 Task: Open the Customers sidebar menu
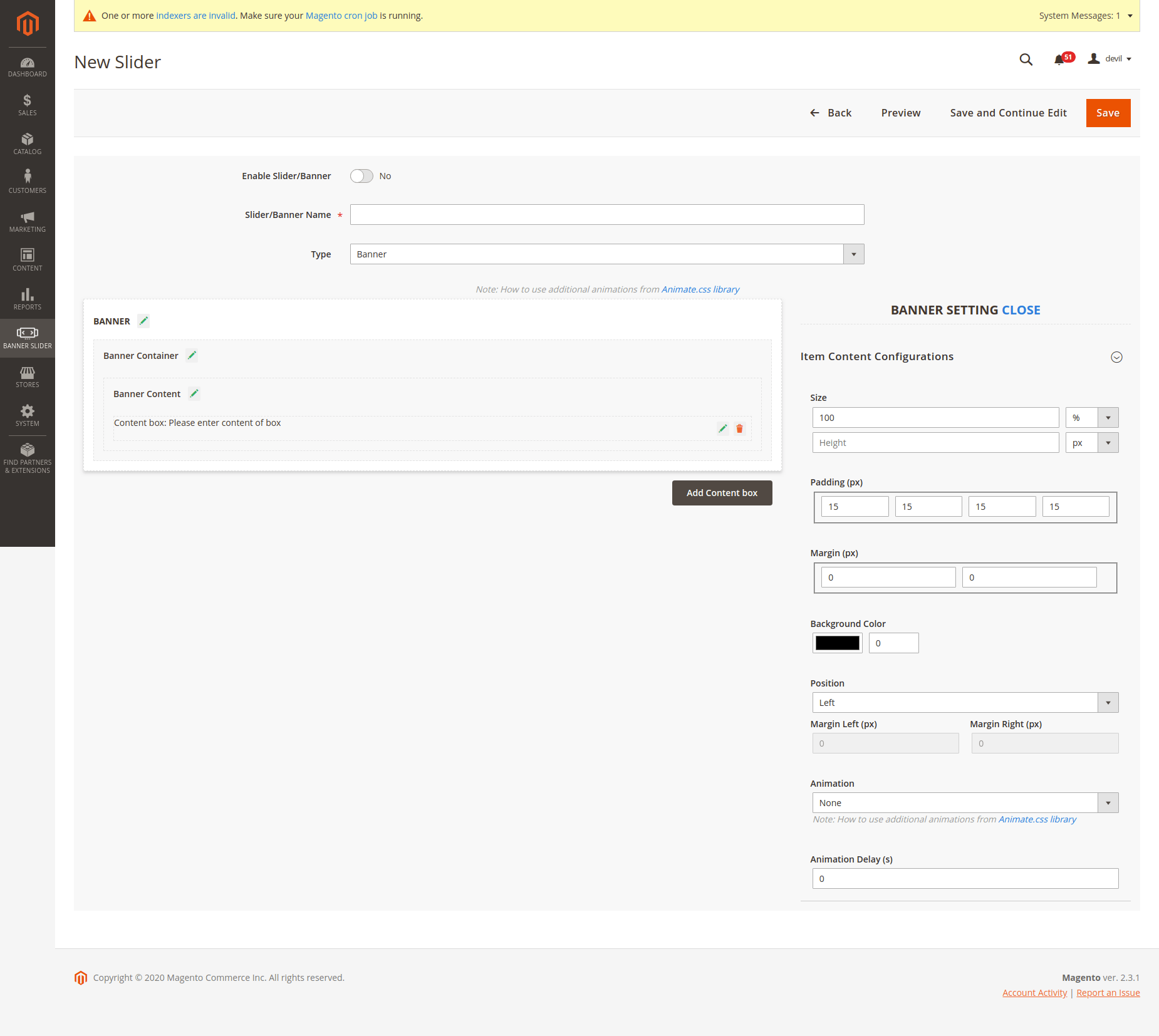(28, 184)
